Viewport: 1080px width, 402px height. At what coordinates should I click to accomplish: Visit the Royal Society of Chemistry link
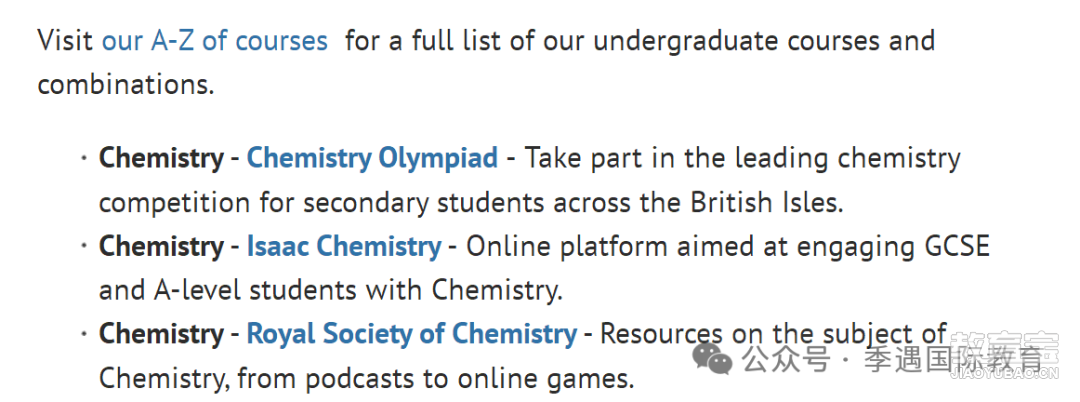pyautogui.click(x=412, y=335)
